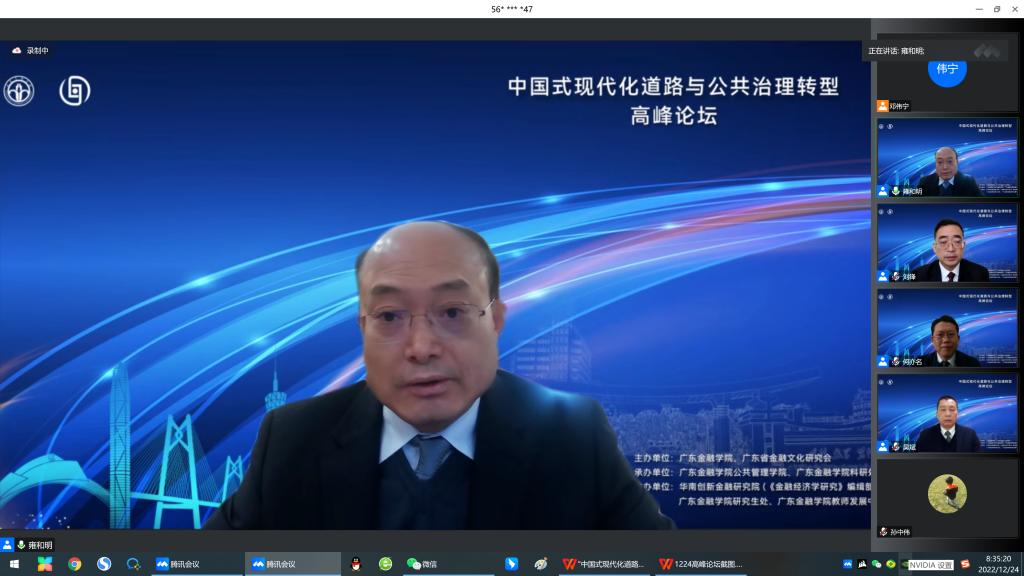1024x576 pixels.
Task: Open the WPS 1224高峰论坛截图 document window
Action: click(701, 564)
